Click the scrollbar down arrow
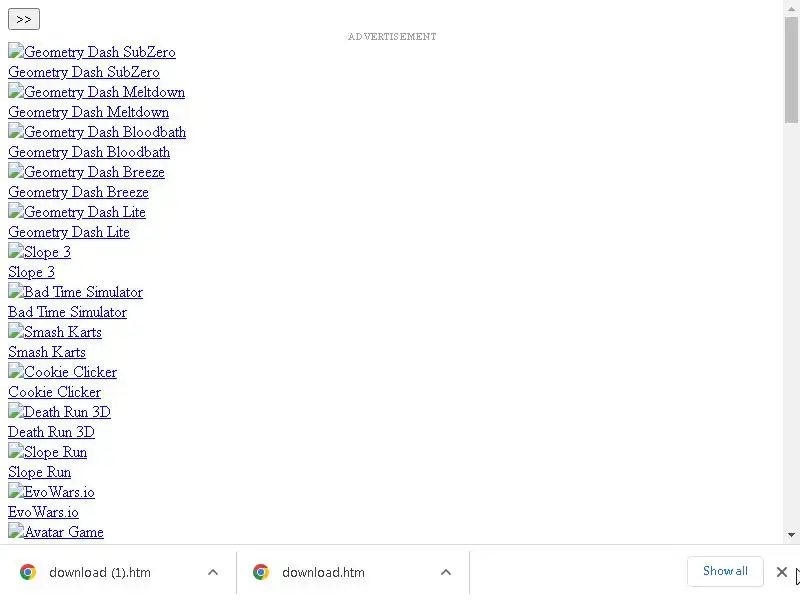The height and width of the screenshot is (600, 800). point(791,535)
